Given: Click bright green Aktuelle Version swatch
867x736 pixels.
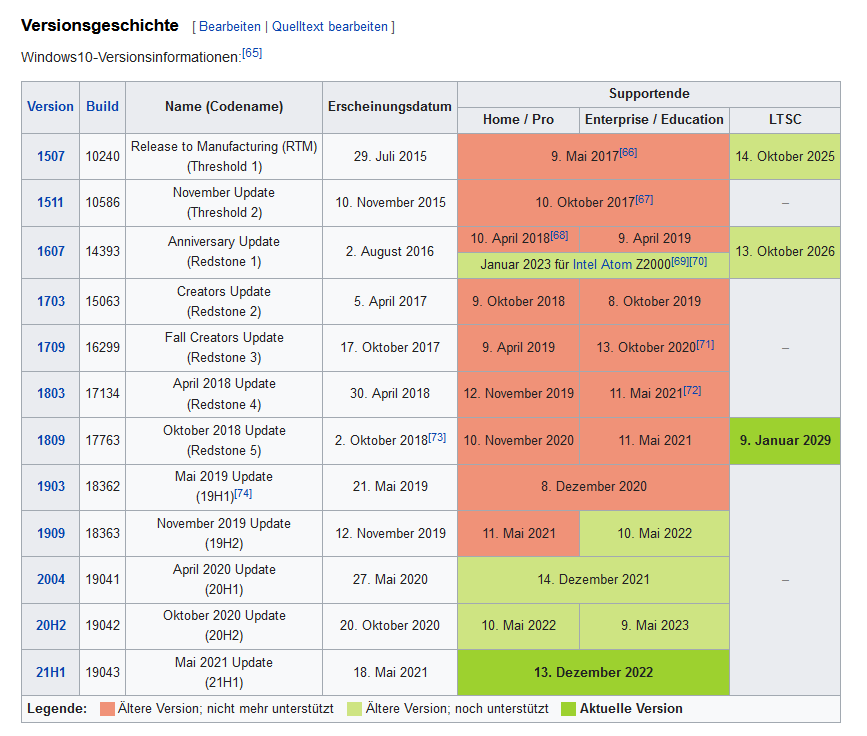Looking at the screenshot, I should click(x=568, y=709).
